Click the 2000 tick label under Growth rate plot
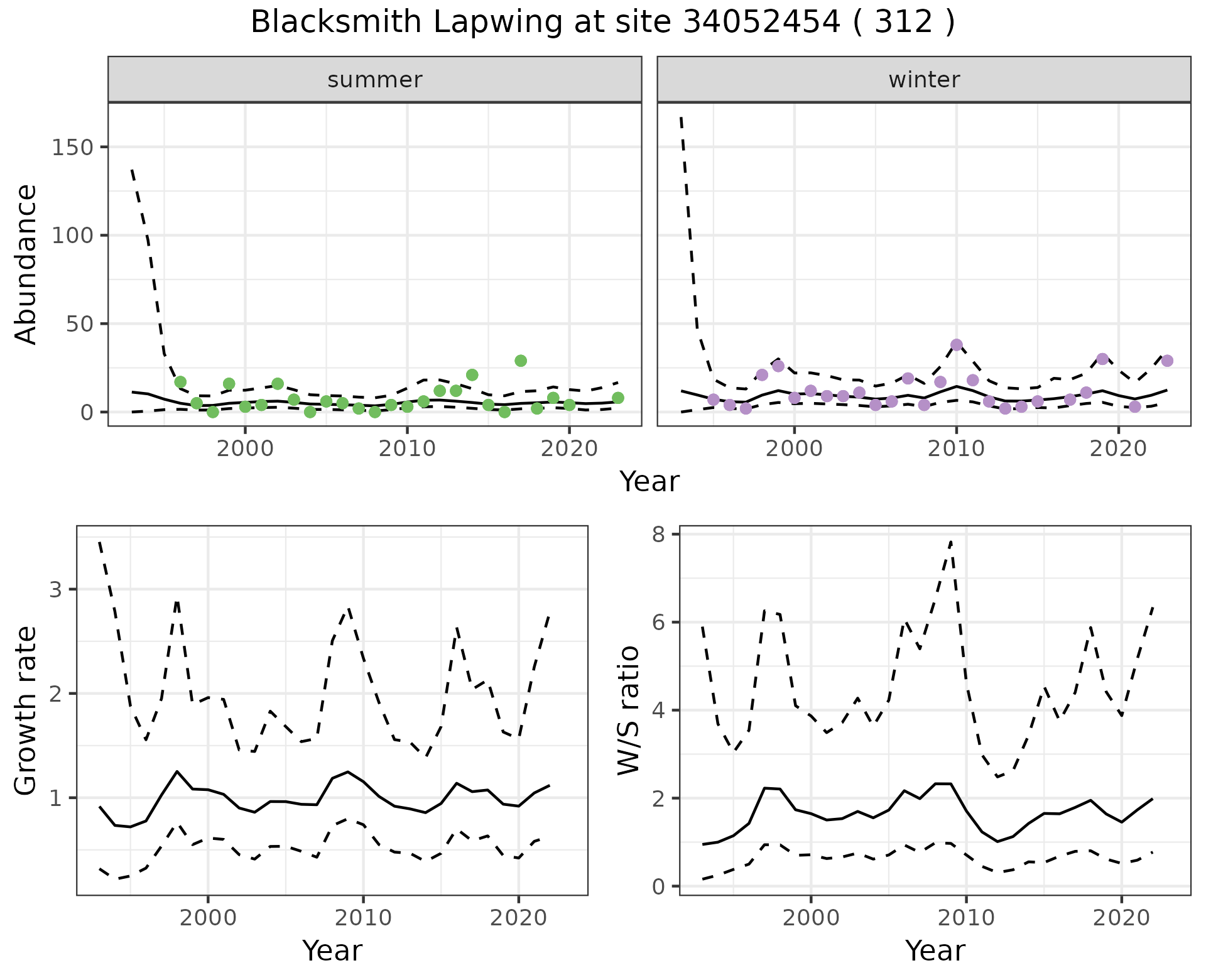 208,918
